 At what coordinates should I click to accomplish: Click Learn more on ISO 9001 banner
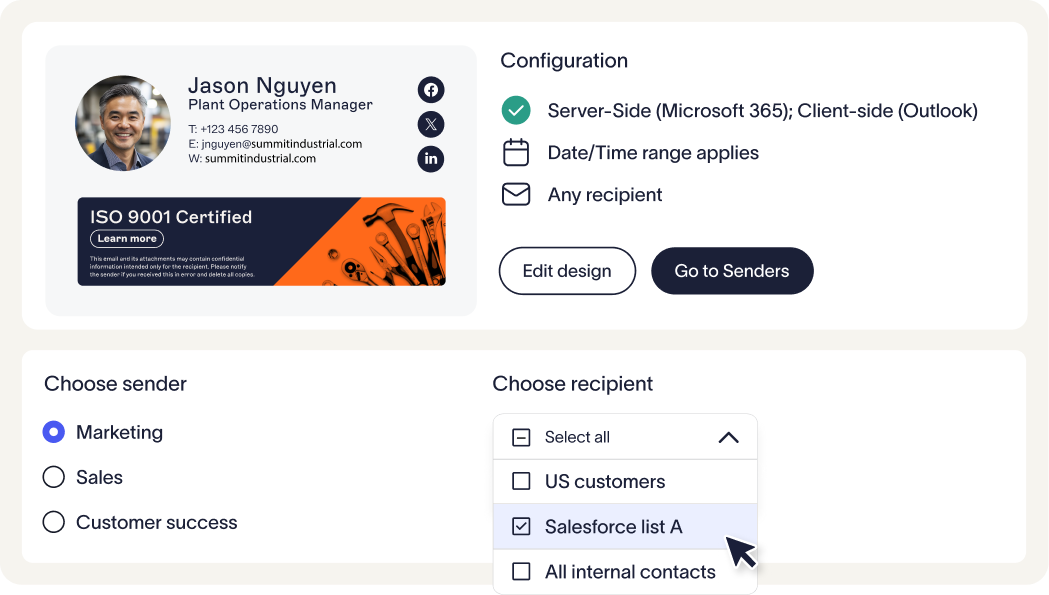point(127,239)
